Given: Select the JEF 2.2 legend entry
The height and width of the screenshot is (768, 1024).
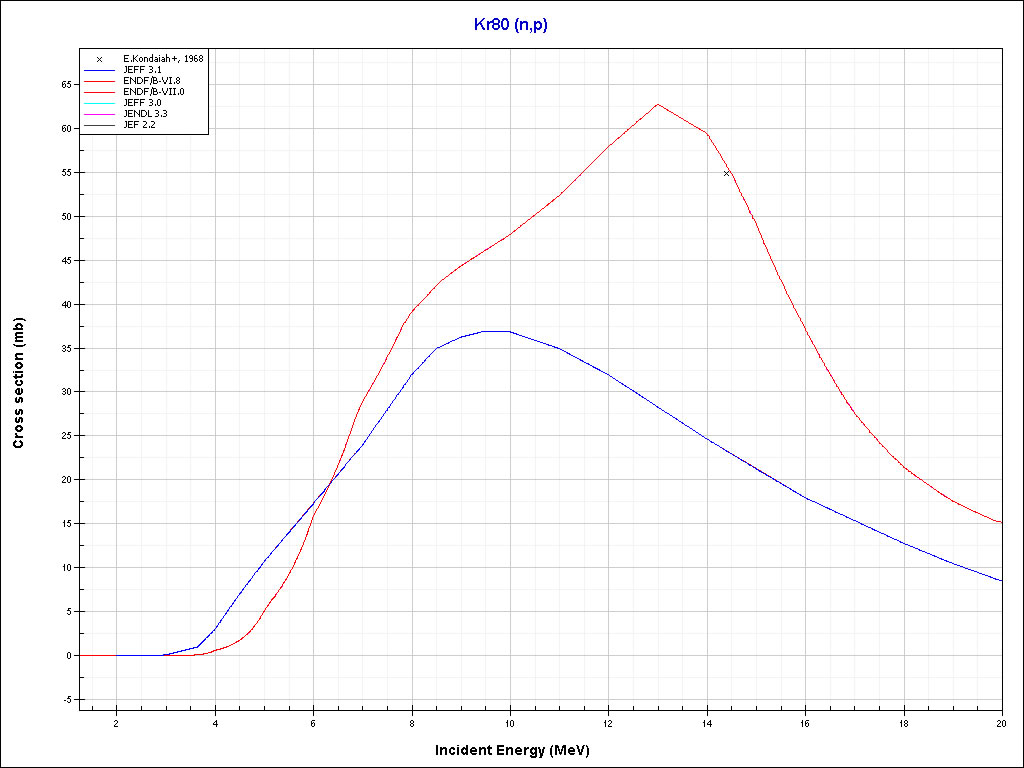Looking at the screenshot, I should (139, 124).
